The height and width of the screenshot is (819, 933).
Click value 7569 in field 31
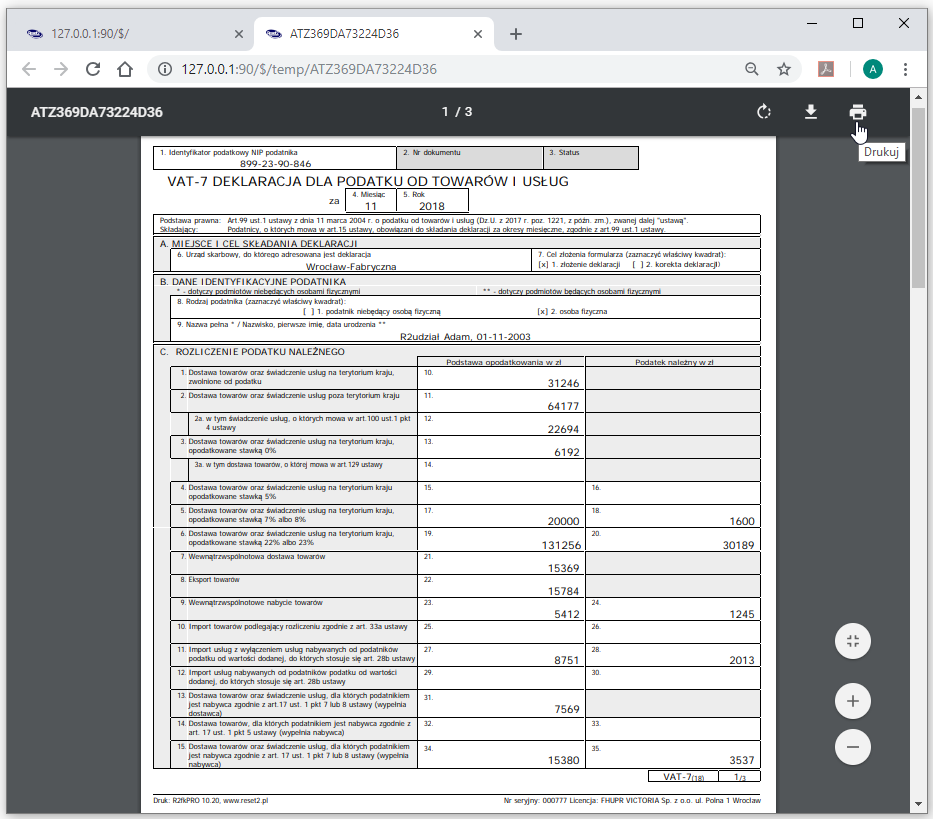(x=567, y=709)
